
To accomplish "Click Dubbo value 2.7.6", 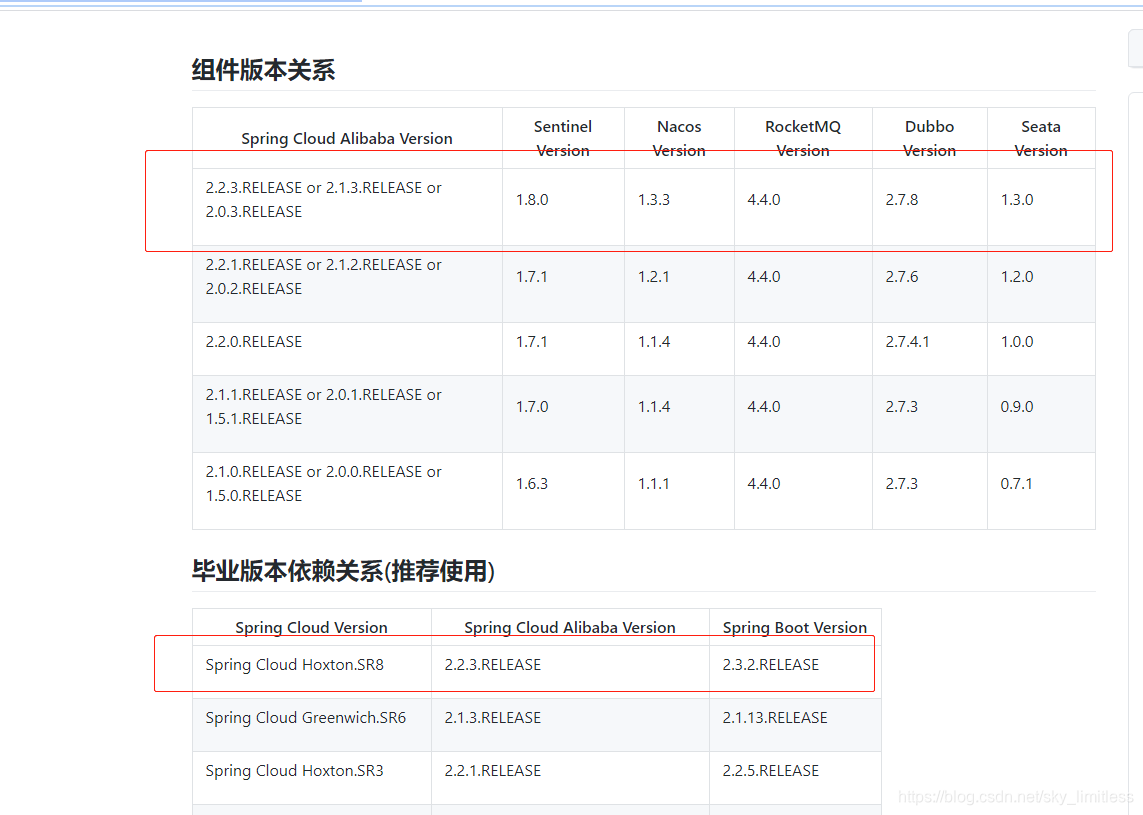I will [902, 277].
